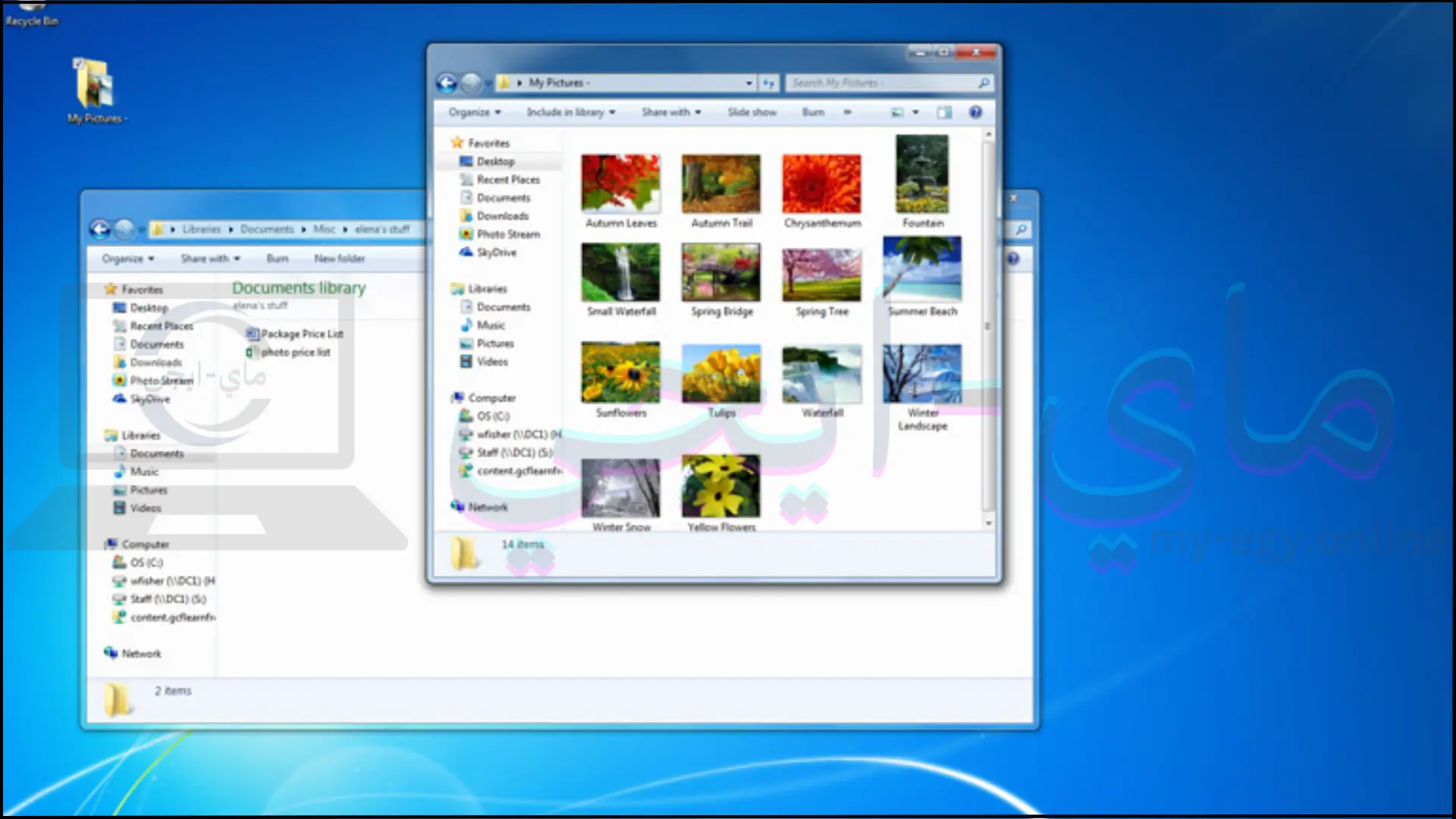Open content.gcflearnfree drive in Documents window pane
This screenshot has width=1456, height=819.
pyautogui.click(x=164, y=617)
